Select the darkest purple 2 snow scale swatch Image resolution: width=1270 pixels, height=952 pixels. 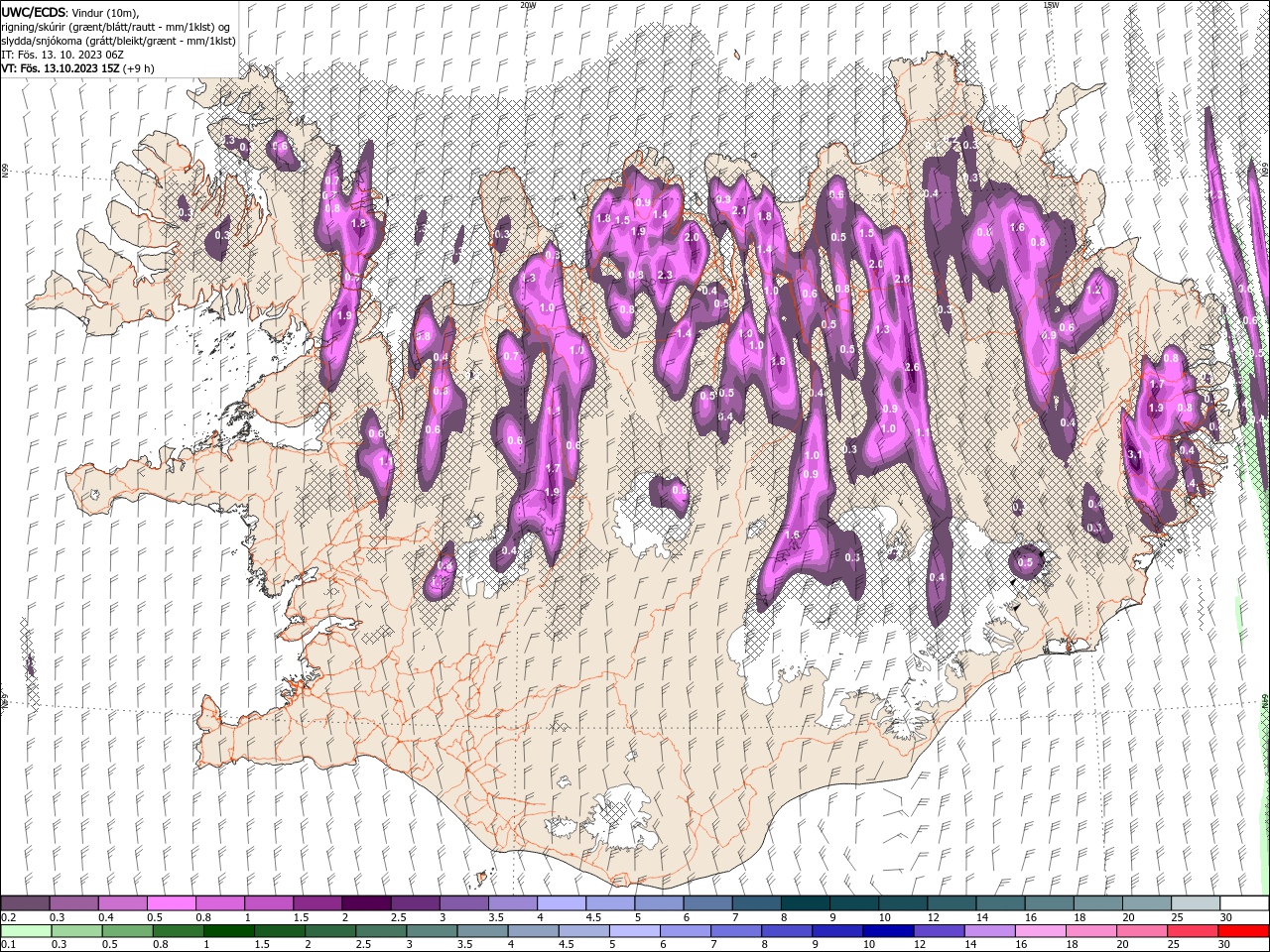(365, 903)
